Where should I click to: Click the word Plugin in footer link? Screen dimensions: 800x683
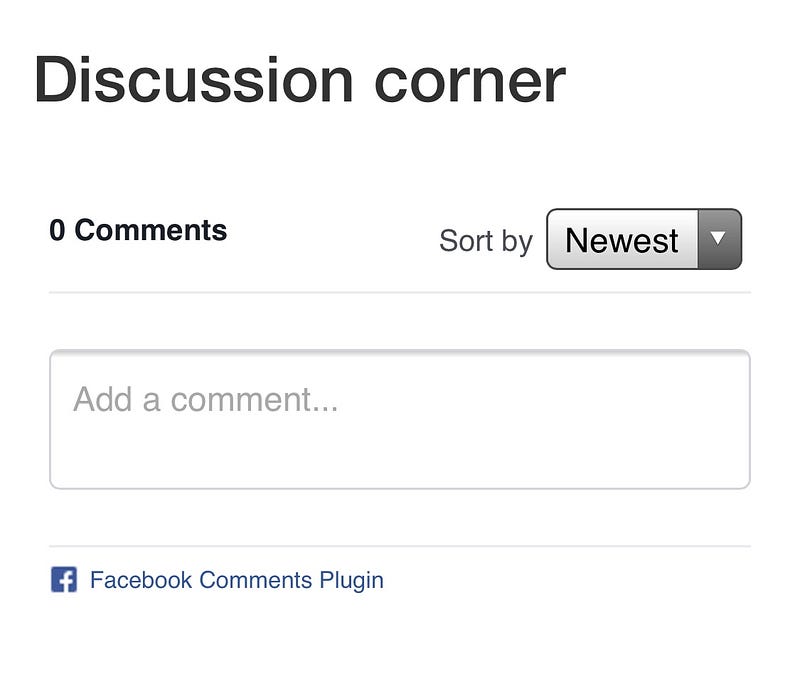point(352,581)
